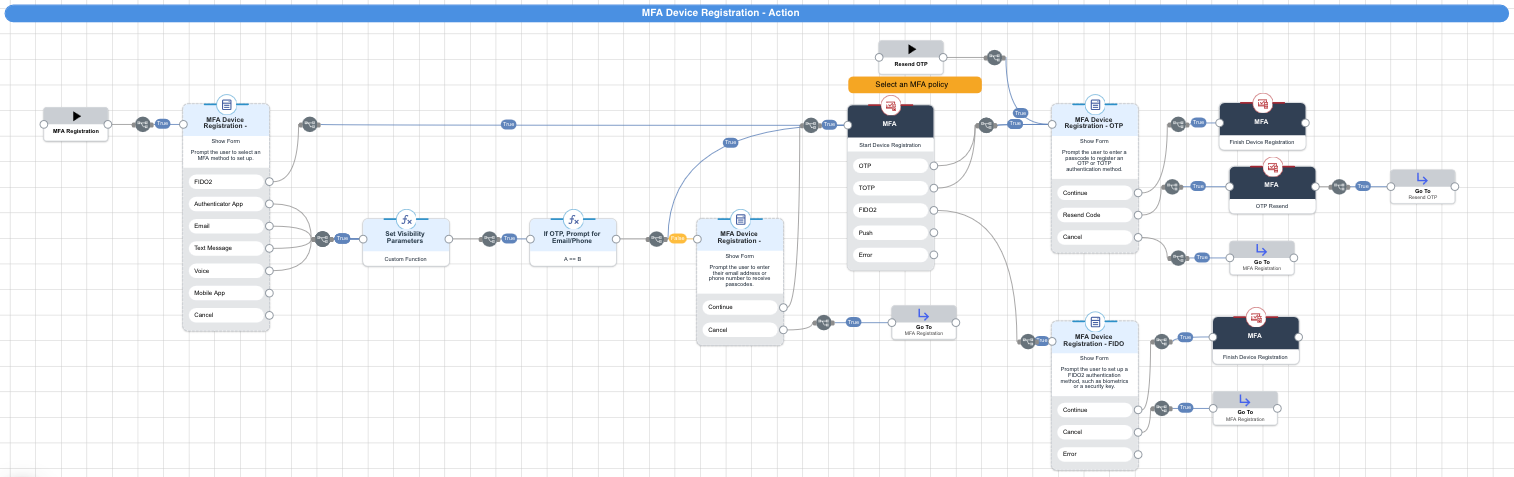Select the Text Message option row

(226, 248)
